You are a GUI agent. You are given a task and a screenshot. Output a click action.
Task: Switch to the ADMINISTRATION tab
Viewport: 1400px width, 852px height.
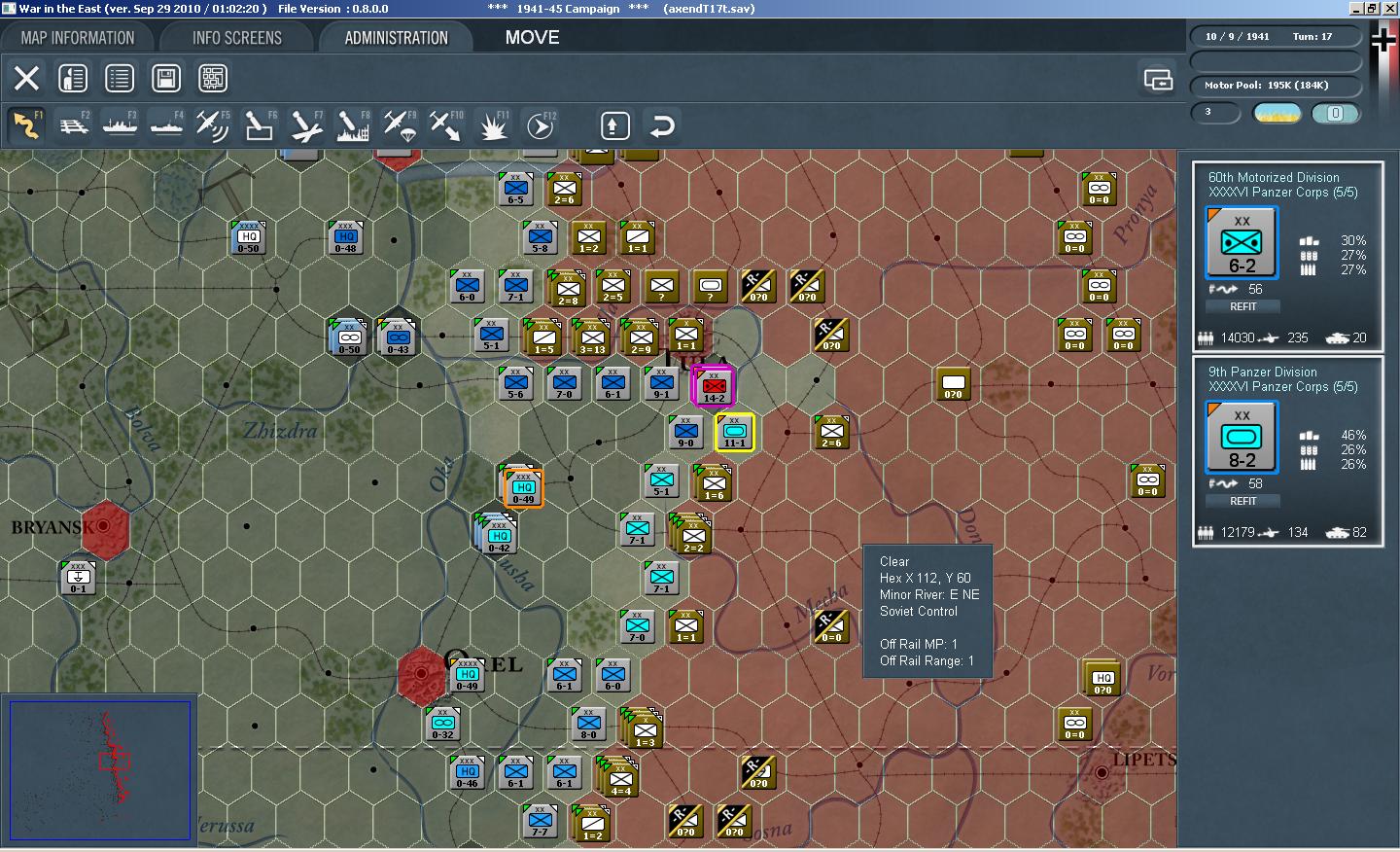pos(397,38)
